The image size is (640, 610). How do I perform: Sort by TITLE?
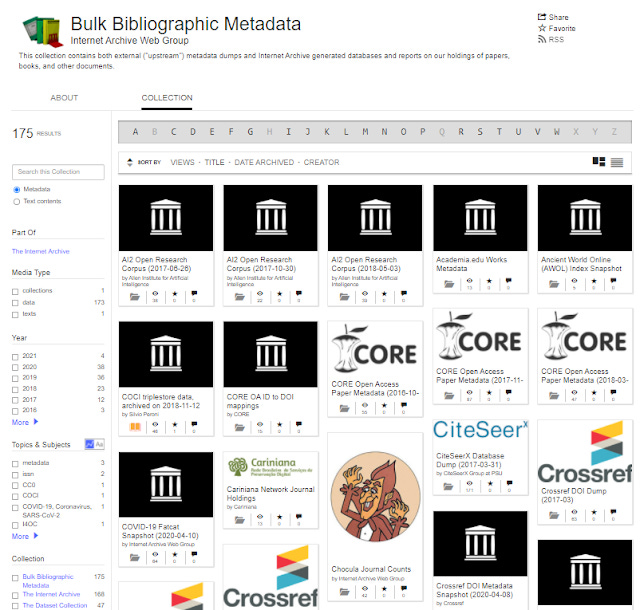214,162
